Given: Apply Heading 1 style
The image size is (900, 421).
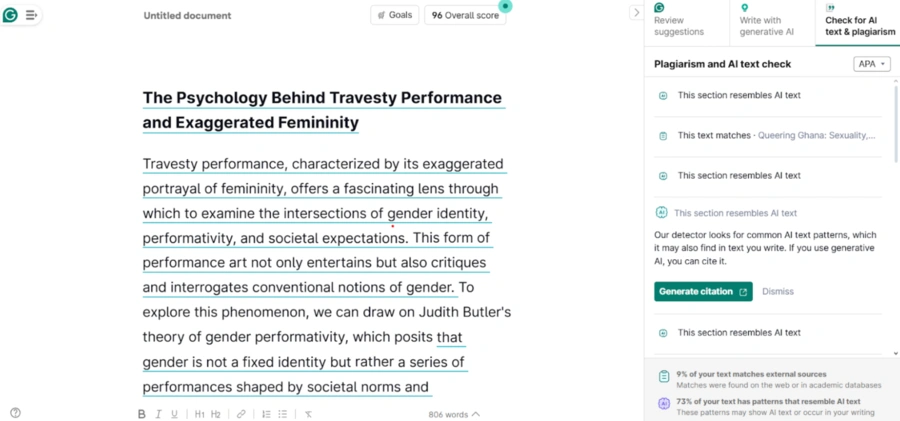Looking at the screenshot, I should (199, 414).
